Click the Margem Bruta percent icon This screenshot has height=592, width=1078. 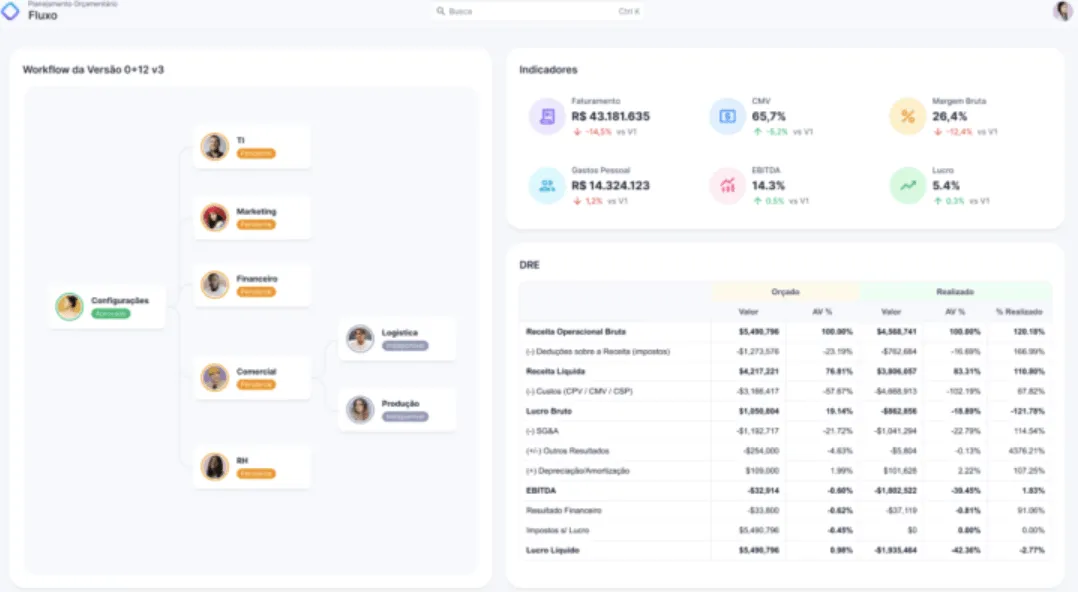click(908, 116)
